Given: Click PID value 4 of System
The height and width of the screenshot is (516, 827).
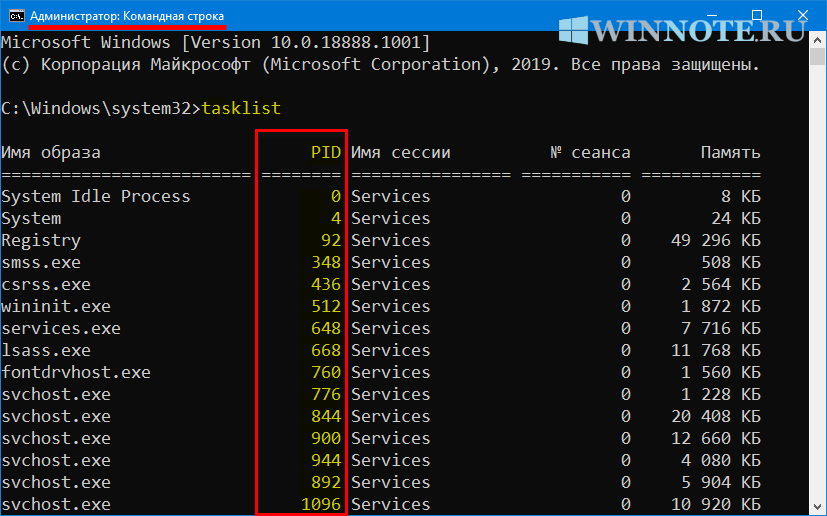Looking at the screenshot, I should tap(336, 218).
